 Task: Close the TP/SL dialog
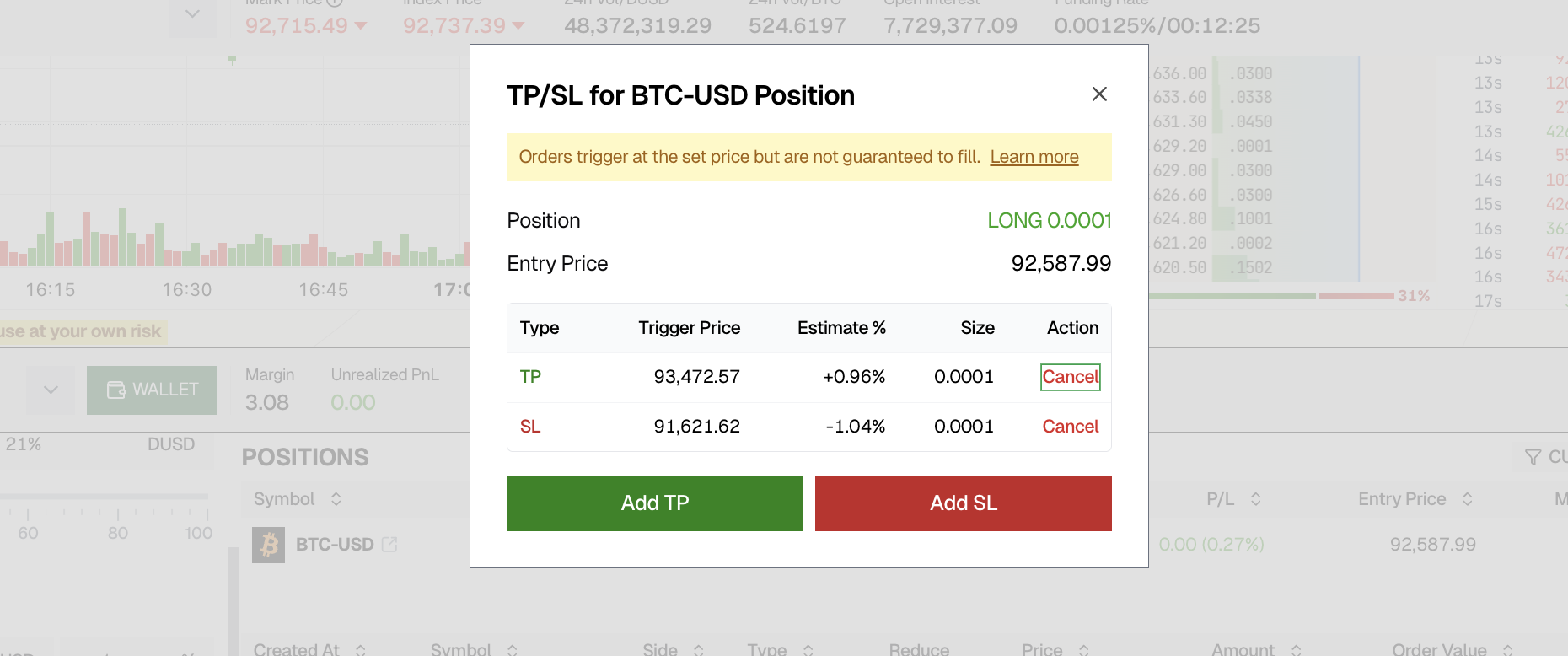(x=1099, y=94)
